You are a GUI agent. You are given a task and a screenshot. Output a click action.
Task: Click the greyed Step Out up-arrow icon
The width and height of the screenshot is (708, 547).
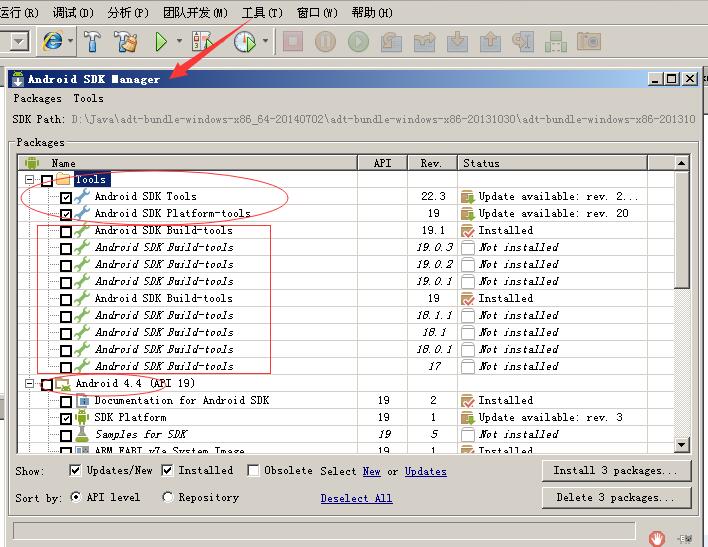click(x=490, y=42)
